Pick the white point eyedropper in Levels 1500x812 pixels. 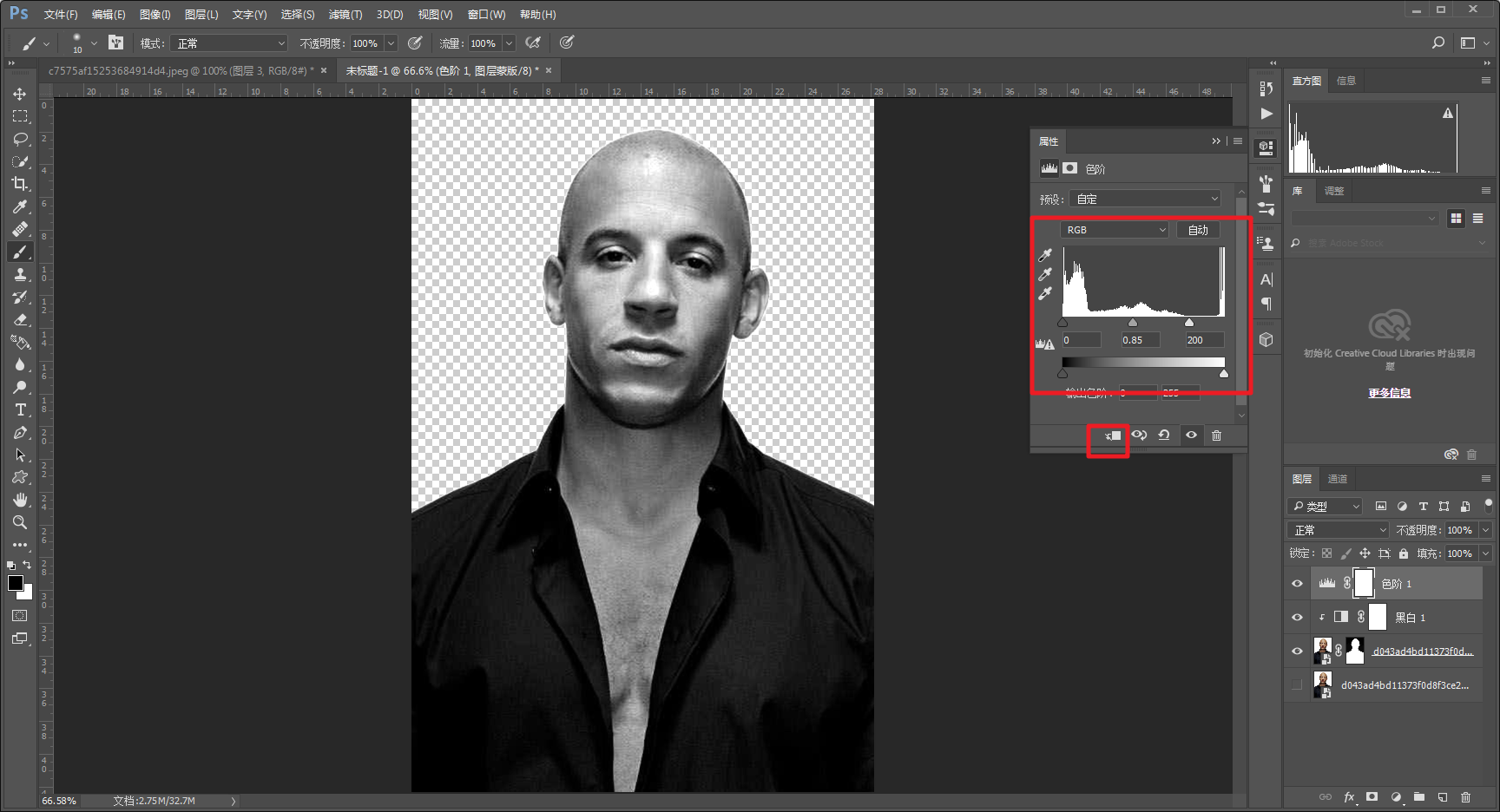tap(1045, 293)
